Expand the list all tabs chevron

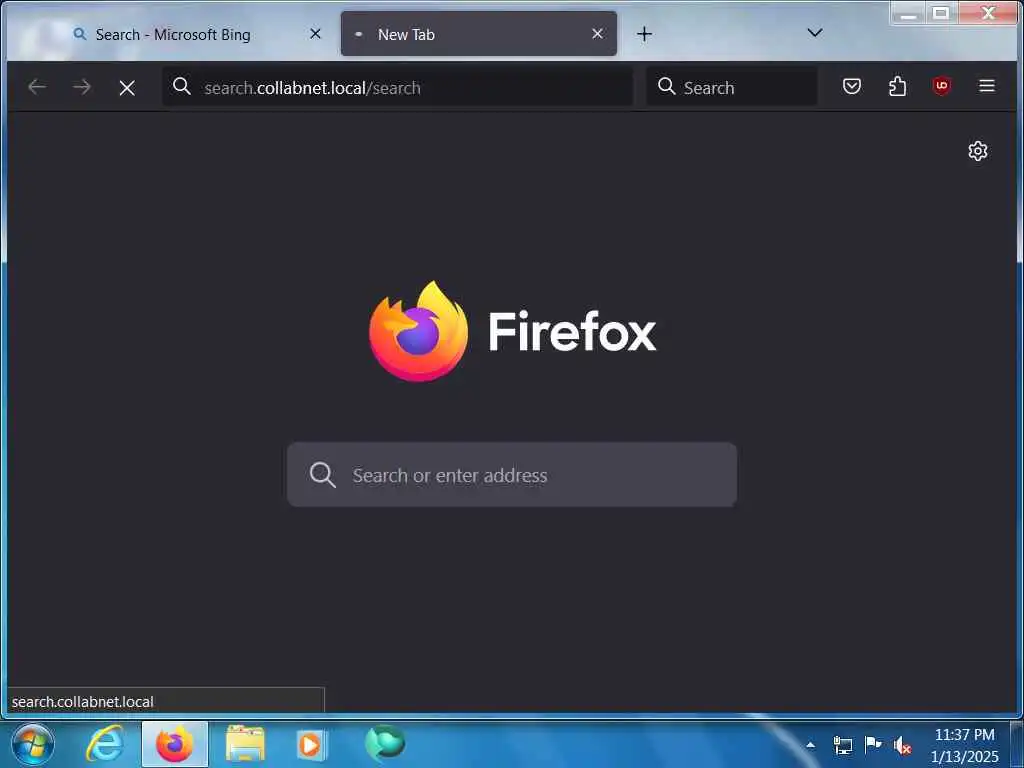(x=814, y=33)
